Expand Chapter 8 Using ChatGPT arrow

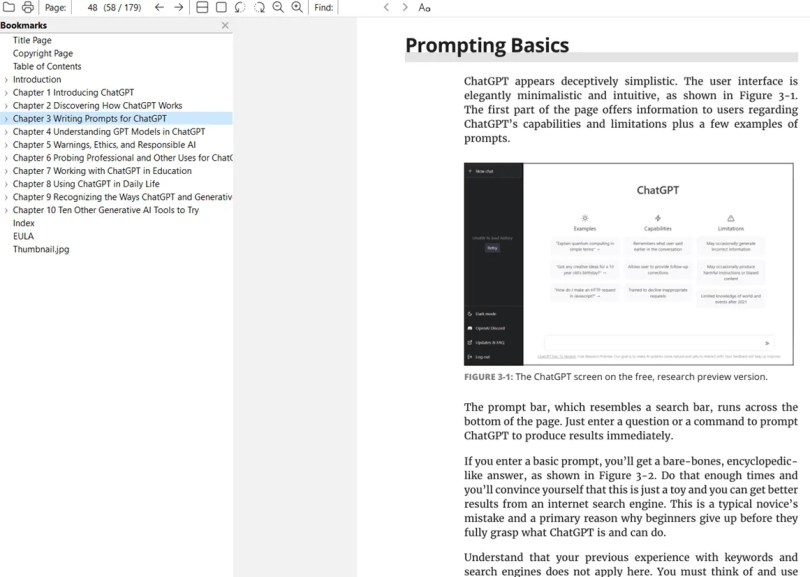[x=6, y=184]
